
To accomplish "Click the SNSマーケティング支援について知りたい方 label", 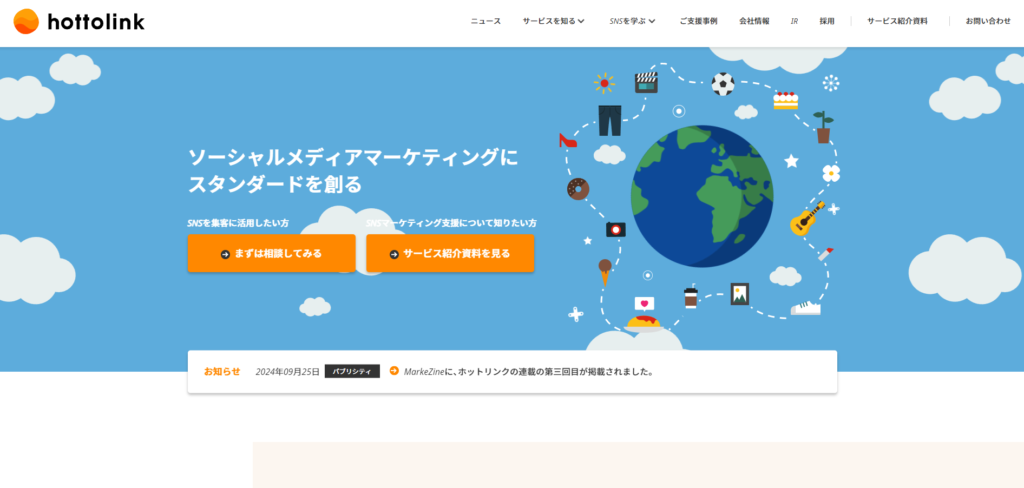I will (451, 223).
